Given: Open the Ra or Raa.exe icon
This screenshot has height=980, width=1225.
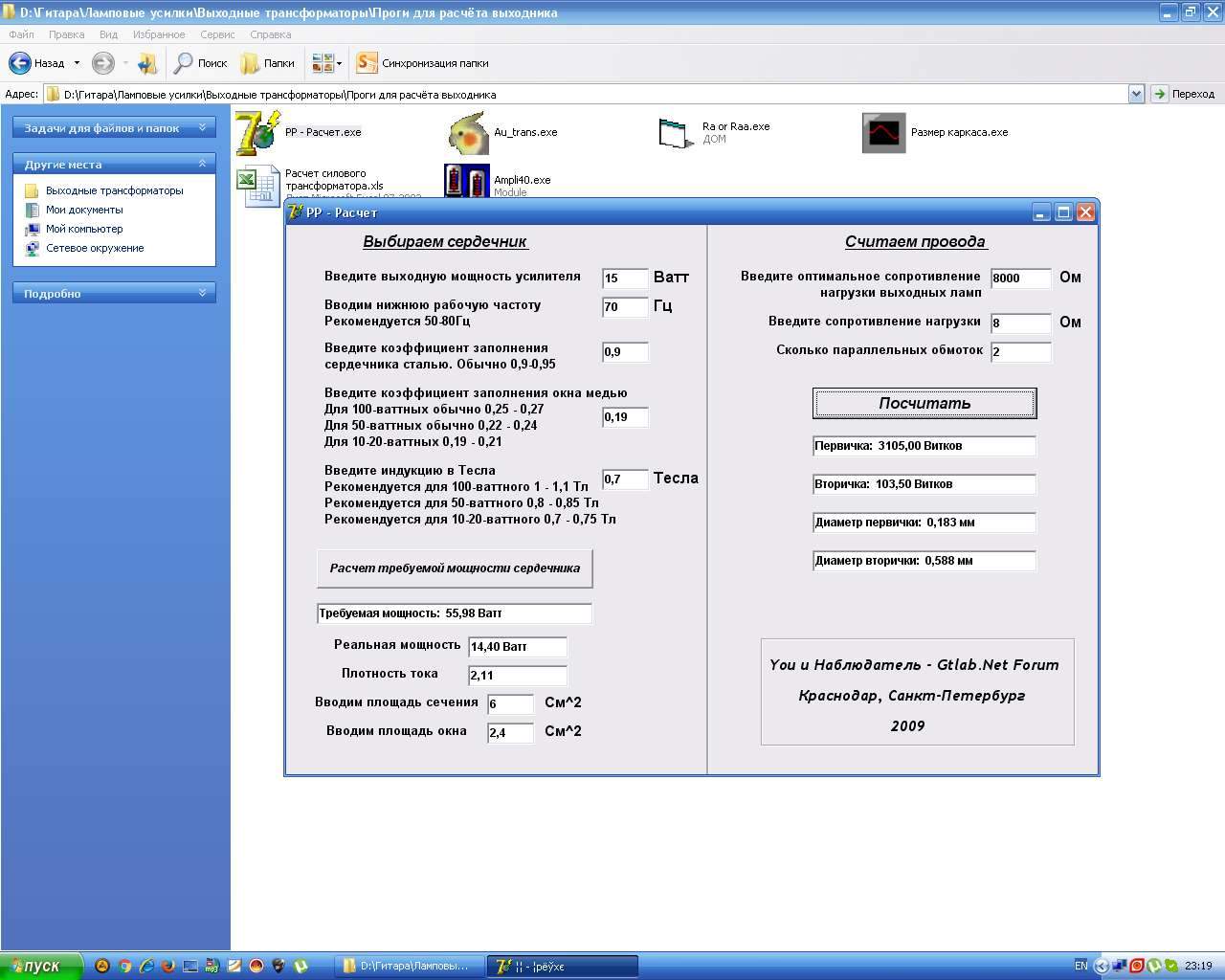Looking at the screenshot, I should tap(676, 133).
